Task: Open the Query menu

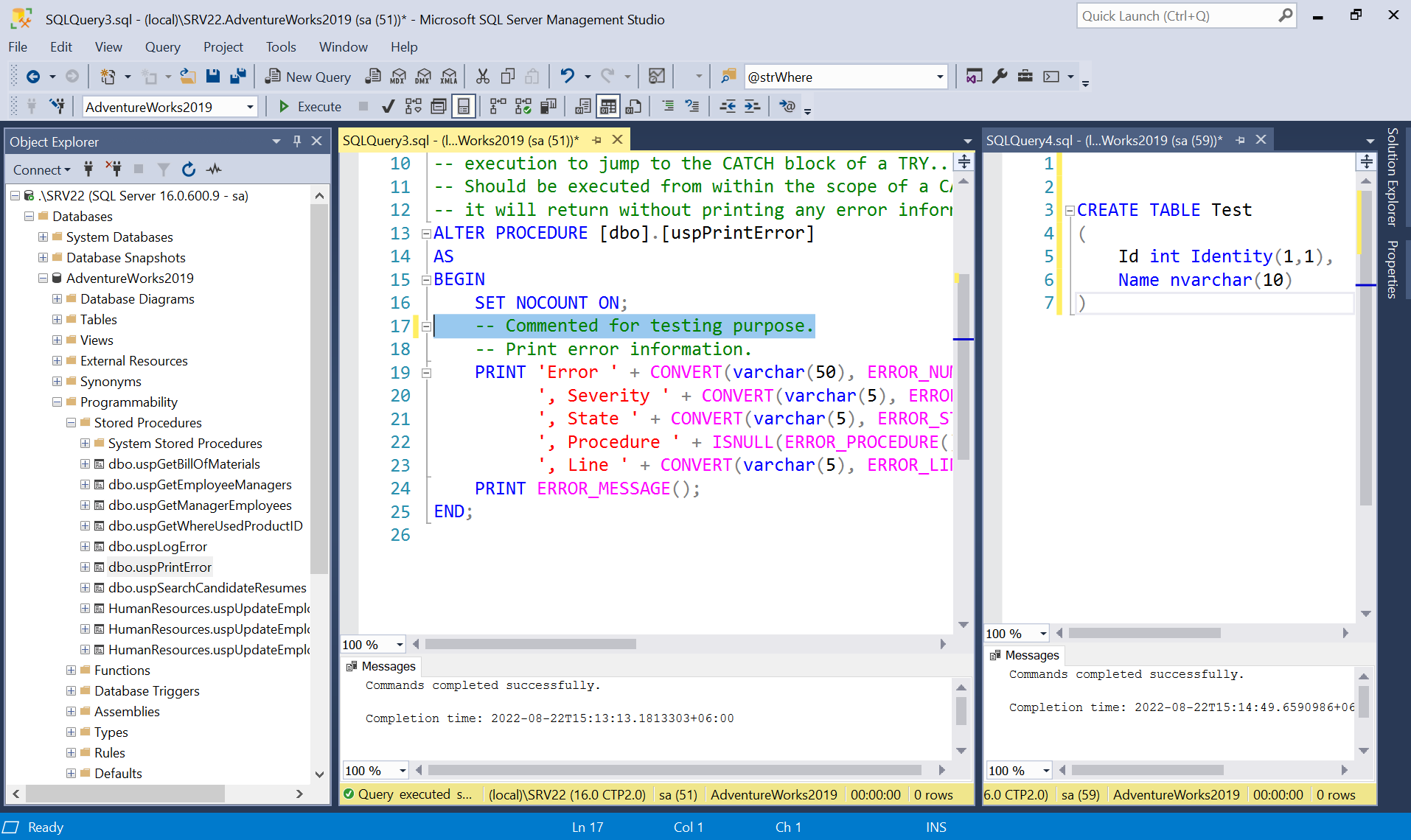Action: pyautogui.click(x=162, y=46)
